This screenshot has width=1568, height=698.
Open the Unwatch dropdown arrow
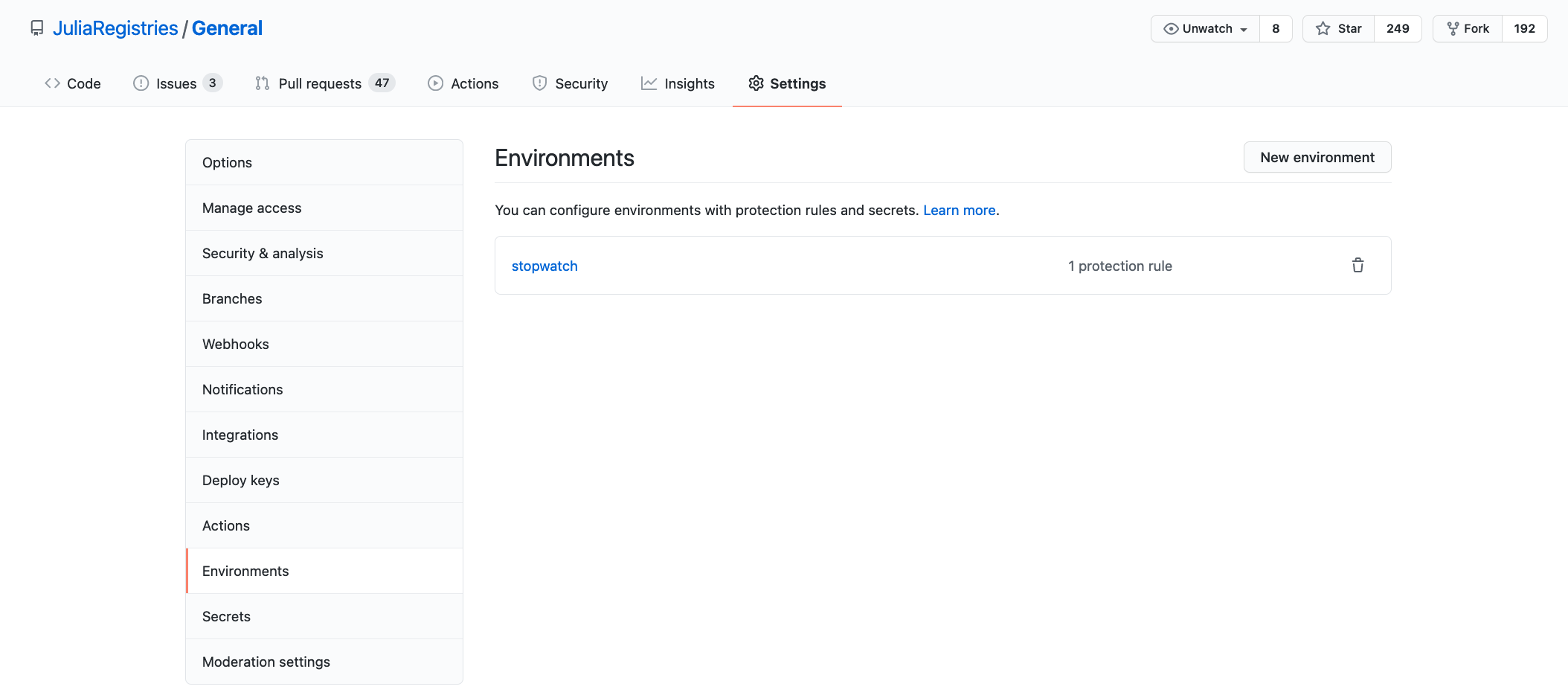(1244, 29)
